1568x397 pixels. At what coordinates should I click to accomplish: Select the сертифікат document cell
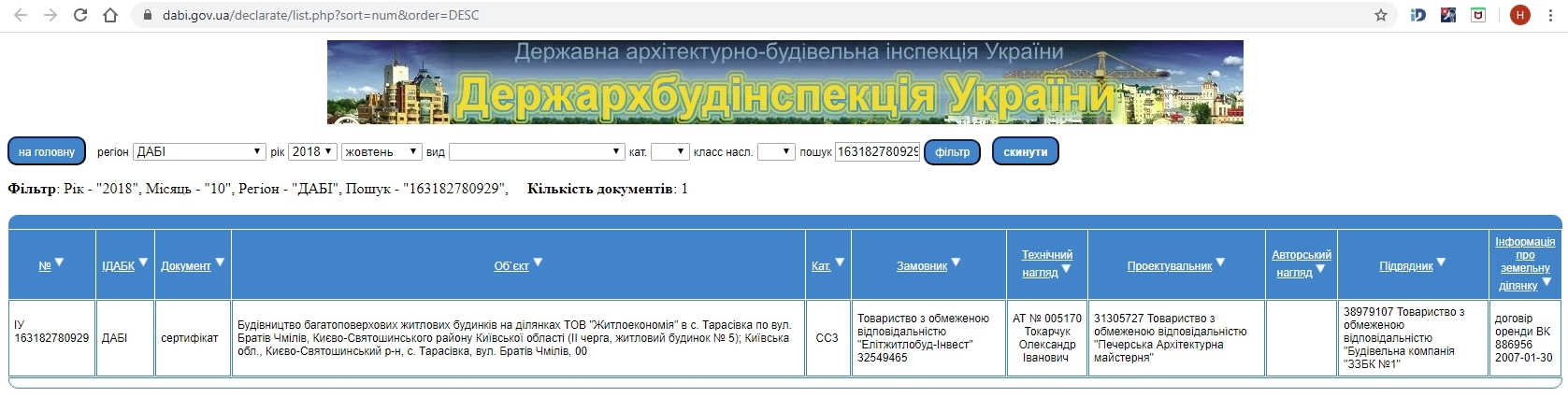[192, 338]
